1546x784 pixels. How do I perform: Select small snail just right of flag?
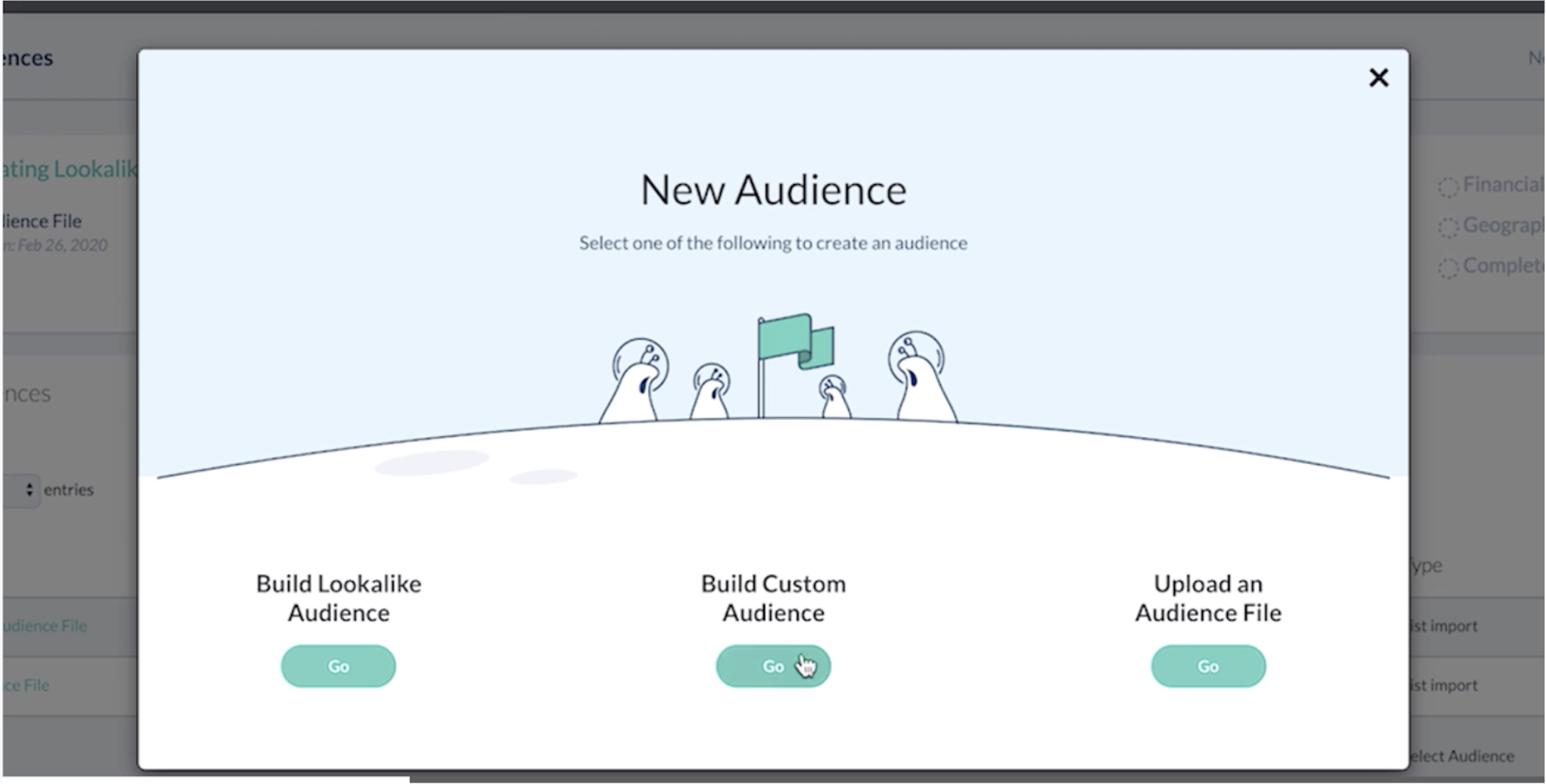[834, 398]
